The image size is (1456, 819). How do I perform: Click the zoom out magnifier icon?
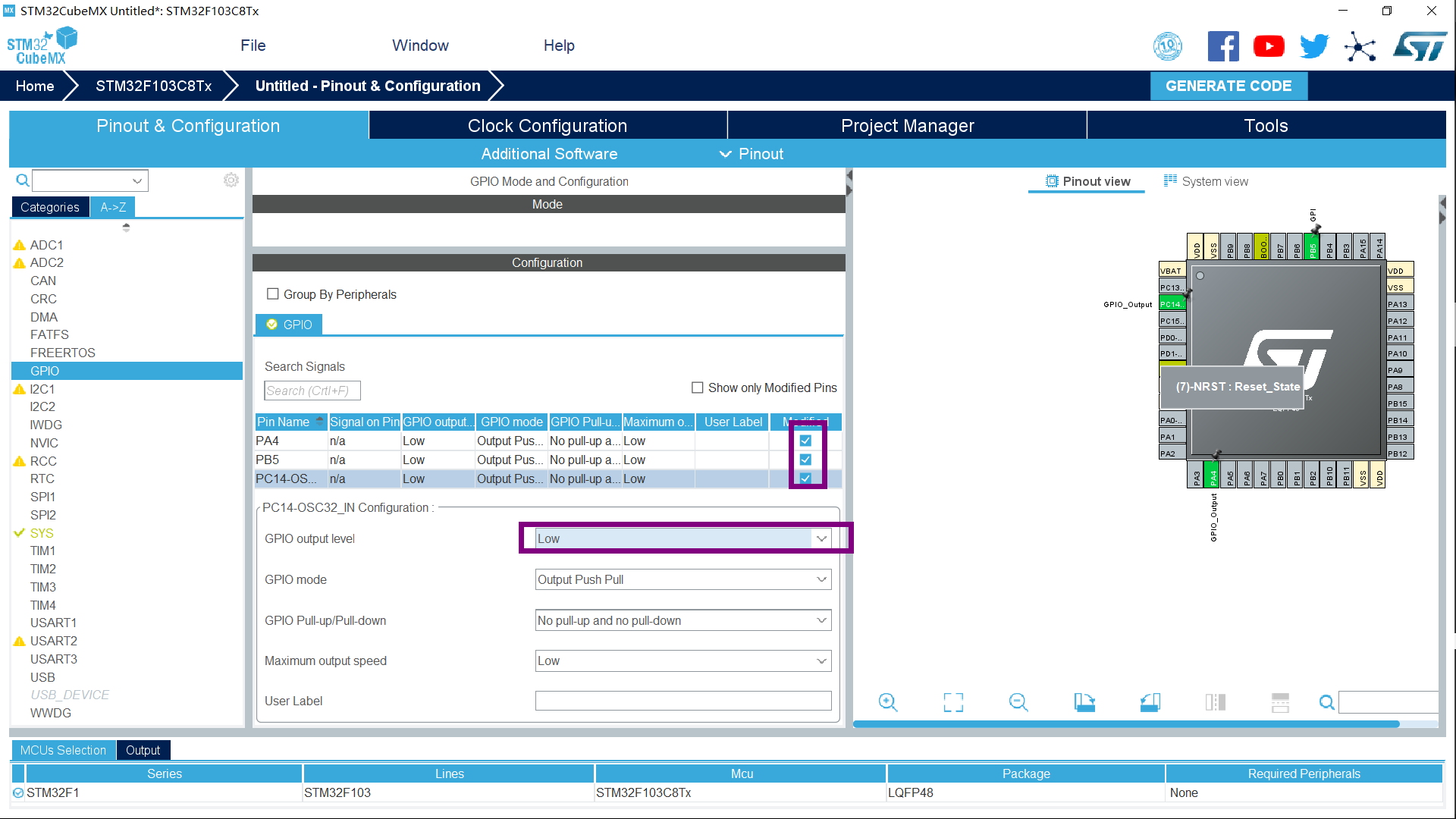pyautogui.click(x=1018, y=702)
